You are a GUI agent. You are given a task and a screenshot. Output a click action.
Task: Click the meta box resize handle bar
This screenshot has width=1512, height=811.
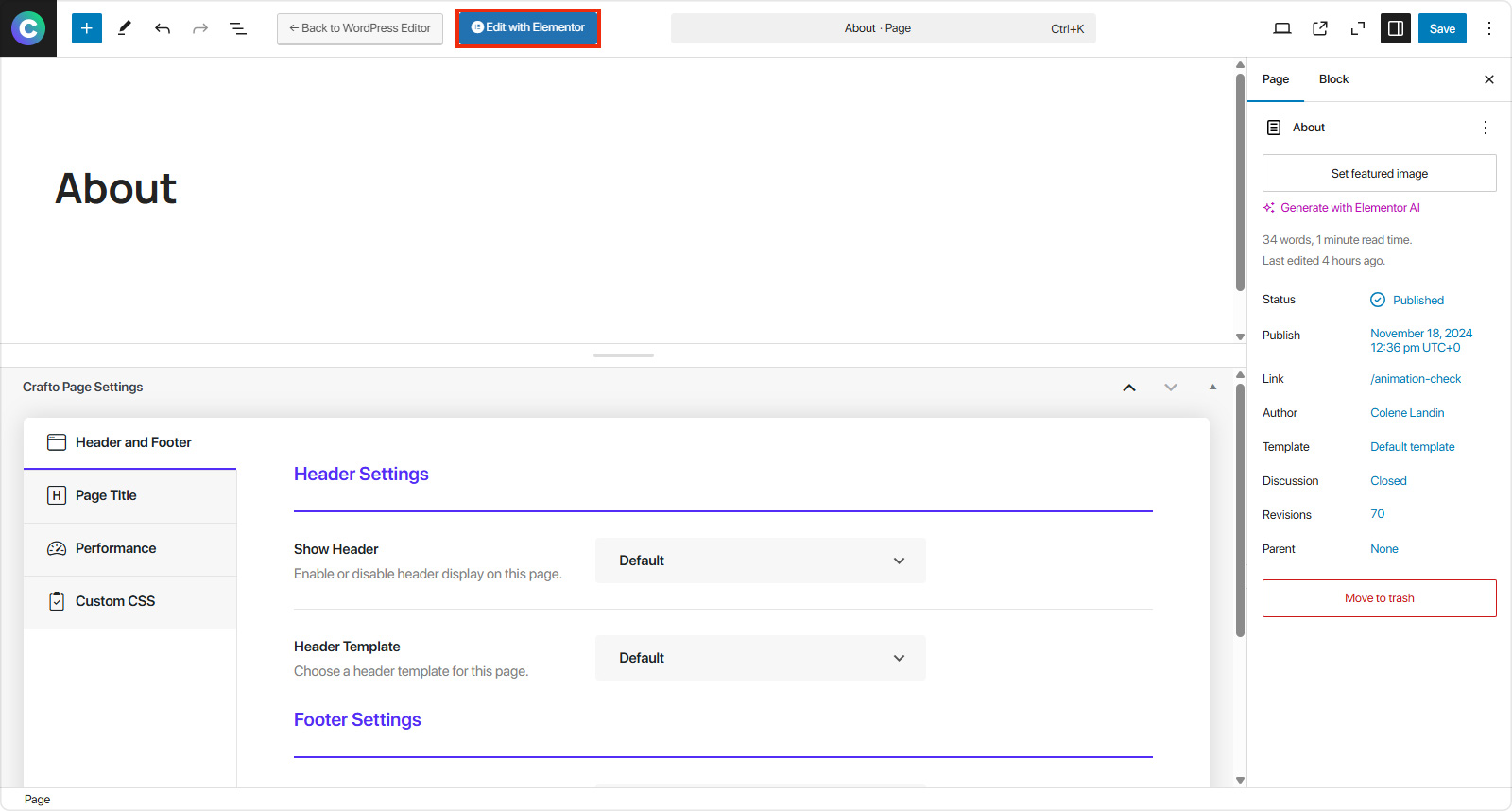pyautogui.click(x=624, y=355)
